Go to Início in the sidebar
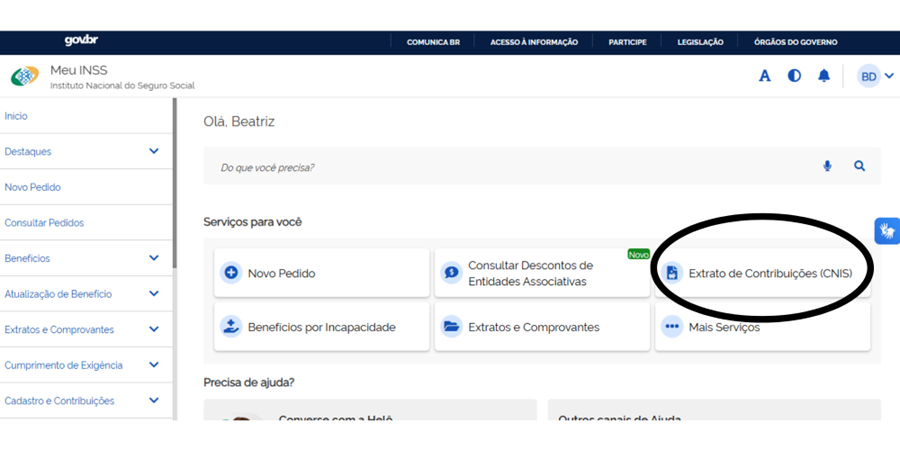The width and height of the screenshot is (900, 450). pos(16,116)
